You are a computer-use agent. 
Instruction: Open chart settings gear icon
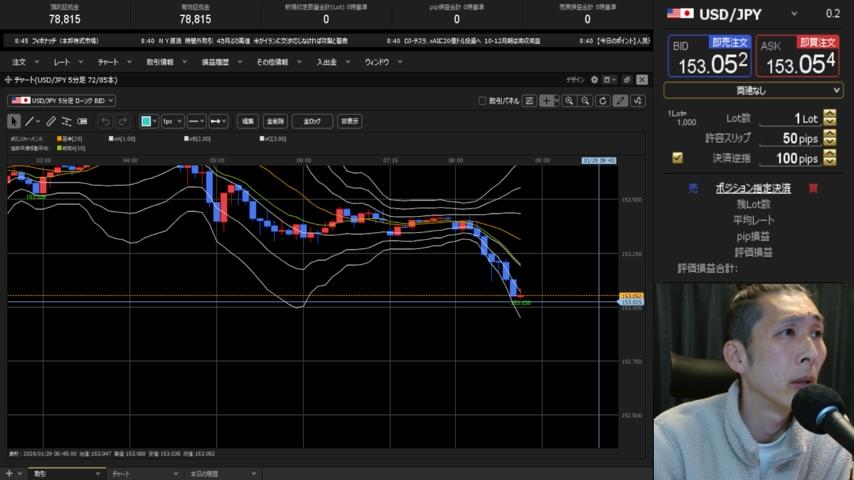594,79
